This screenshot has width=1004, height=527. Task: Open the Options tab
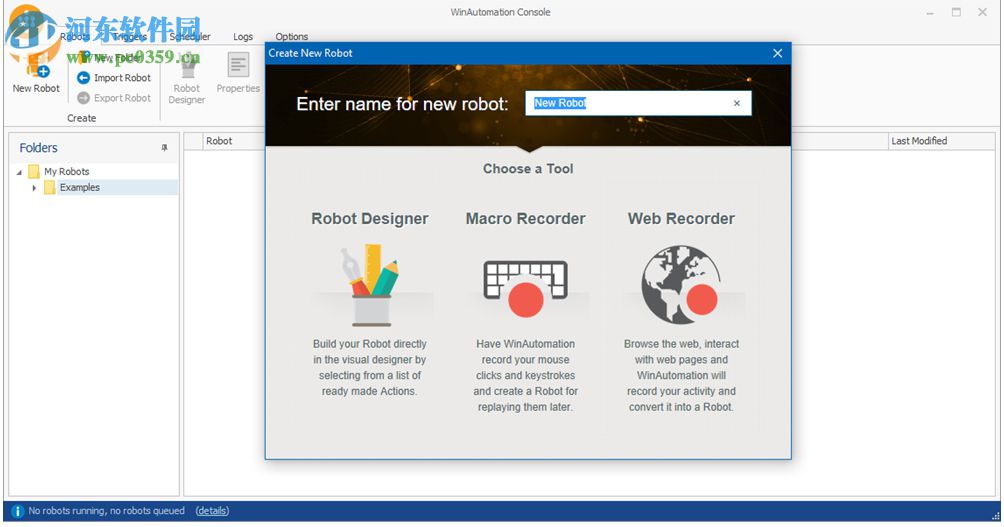click(x=291, y=36)
